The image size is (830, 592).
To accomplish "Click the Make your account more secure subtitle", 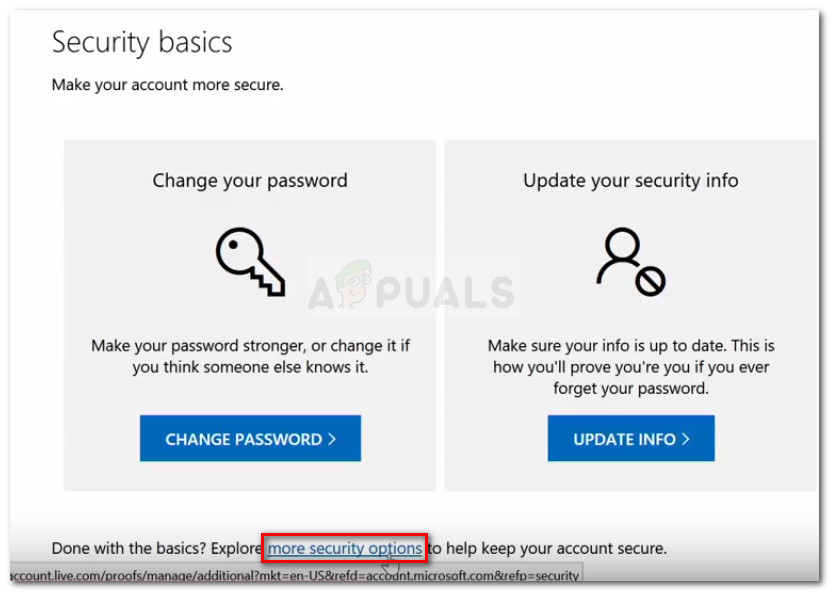I will (167, 85).
